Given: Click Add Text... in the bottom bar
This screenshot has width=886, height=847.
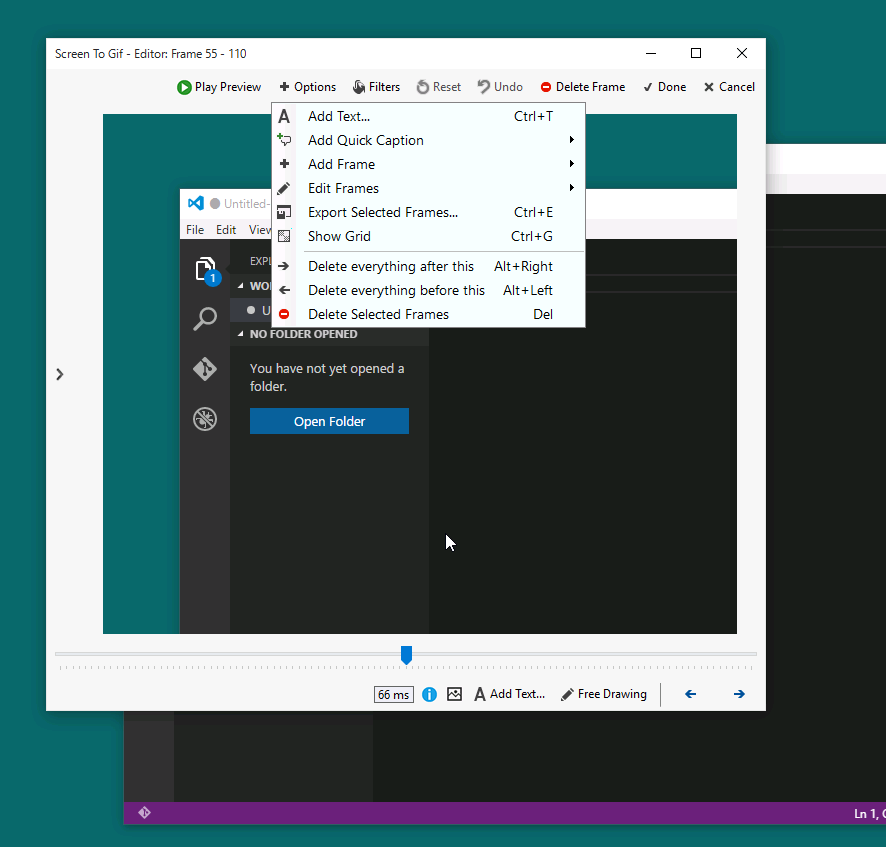Looking at the screenshot, I should click(510, 694).
